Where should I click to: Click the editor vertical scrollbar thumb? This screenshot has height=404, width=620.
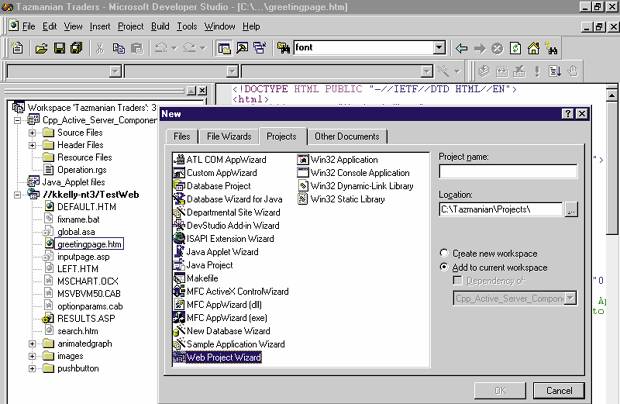pos(612,168)
